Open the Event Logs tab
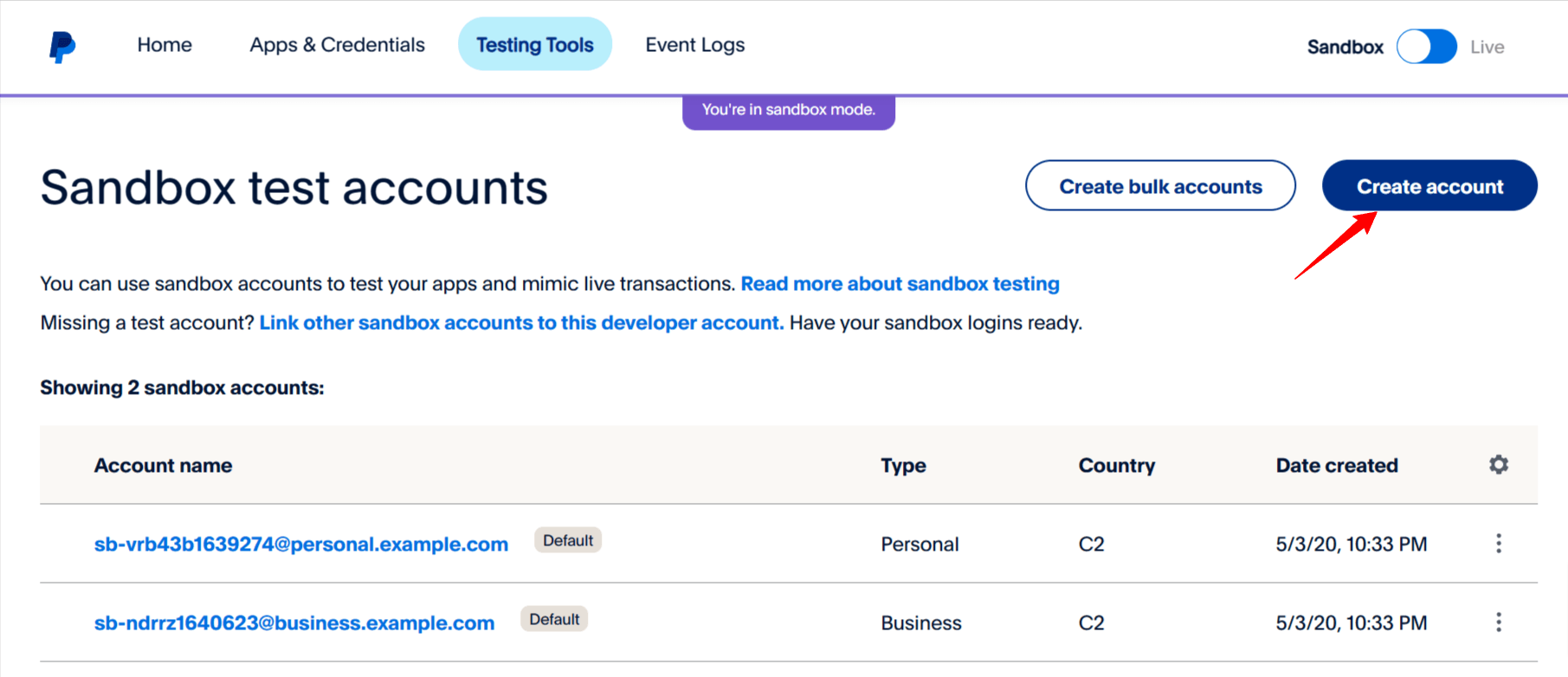 click(694, 45)
